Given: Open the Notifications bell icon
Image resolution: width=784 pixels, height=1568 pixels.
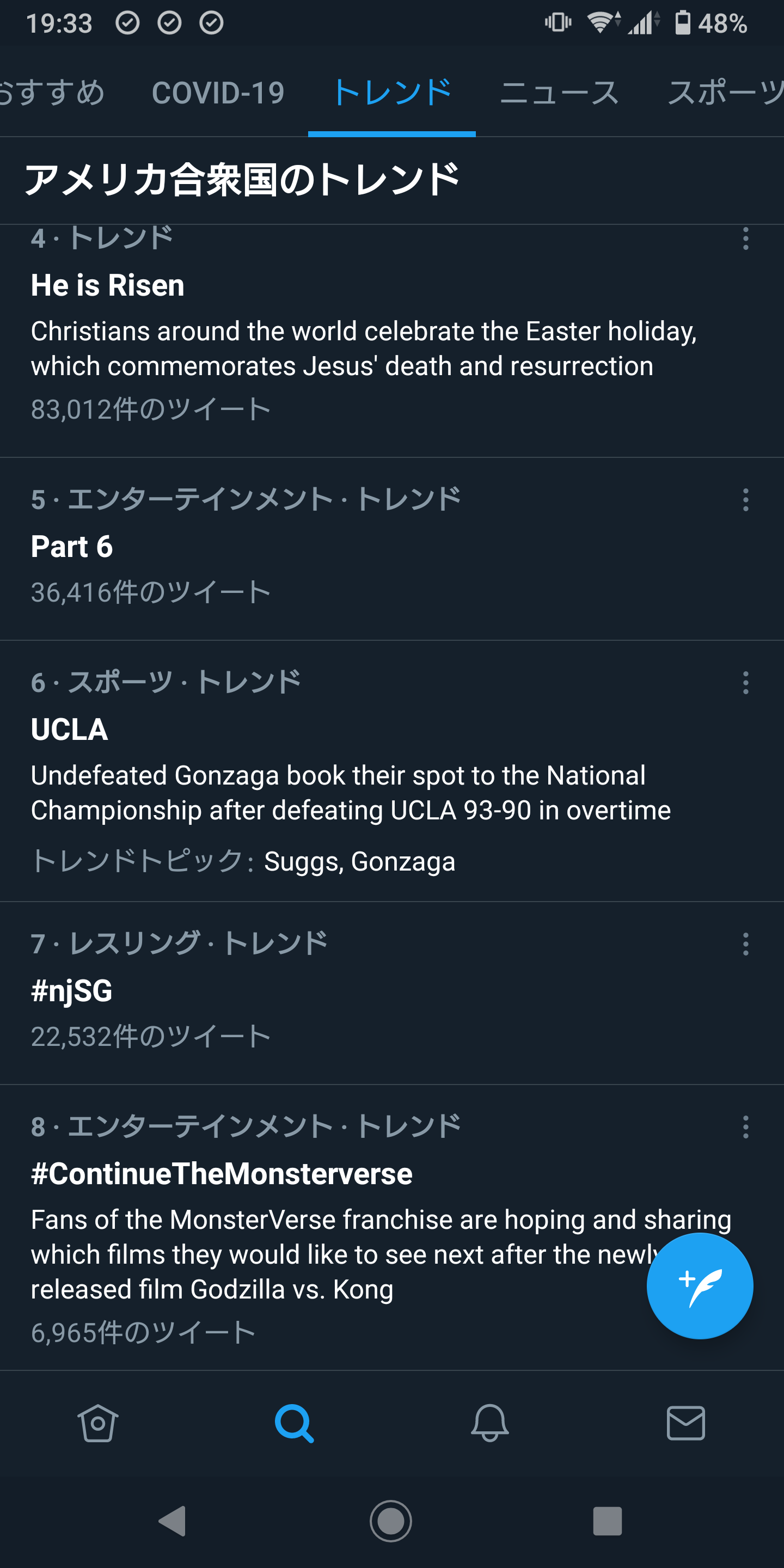Looking at the screenshot, I should (489, 1423).
